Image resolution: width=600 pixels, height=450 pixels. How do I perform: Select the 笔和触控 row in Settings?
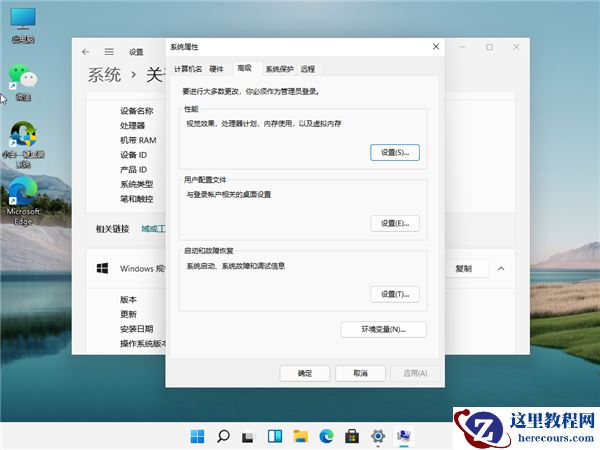pyautogui.click(x=137, y=199)
